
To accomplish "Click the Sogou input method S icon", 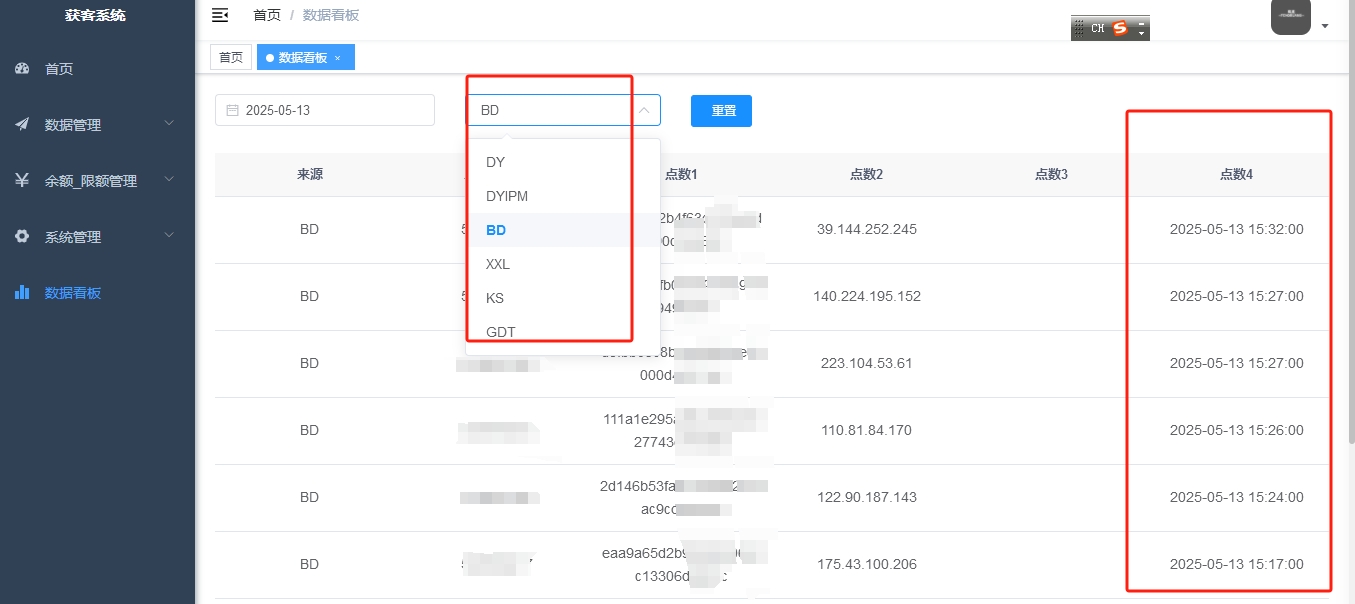I will point(1120,28).
